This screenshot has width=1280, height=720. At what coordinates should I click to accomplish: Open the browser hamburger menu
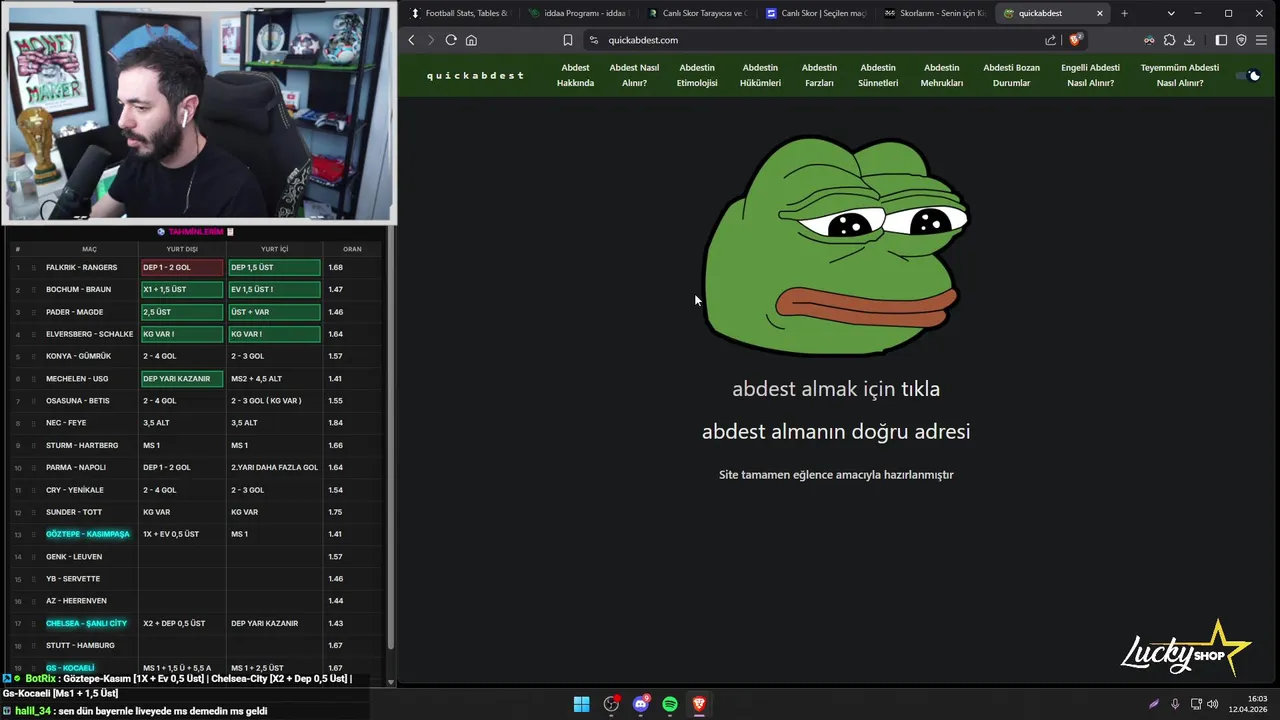[1262, 40]
